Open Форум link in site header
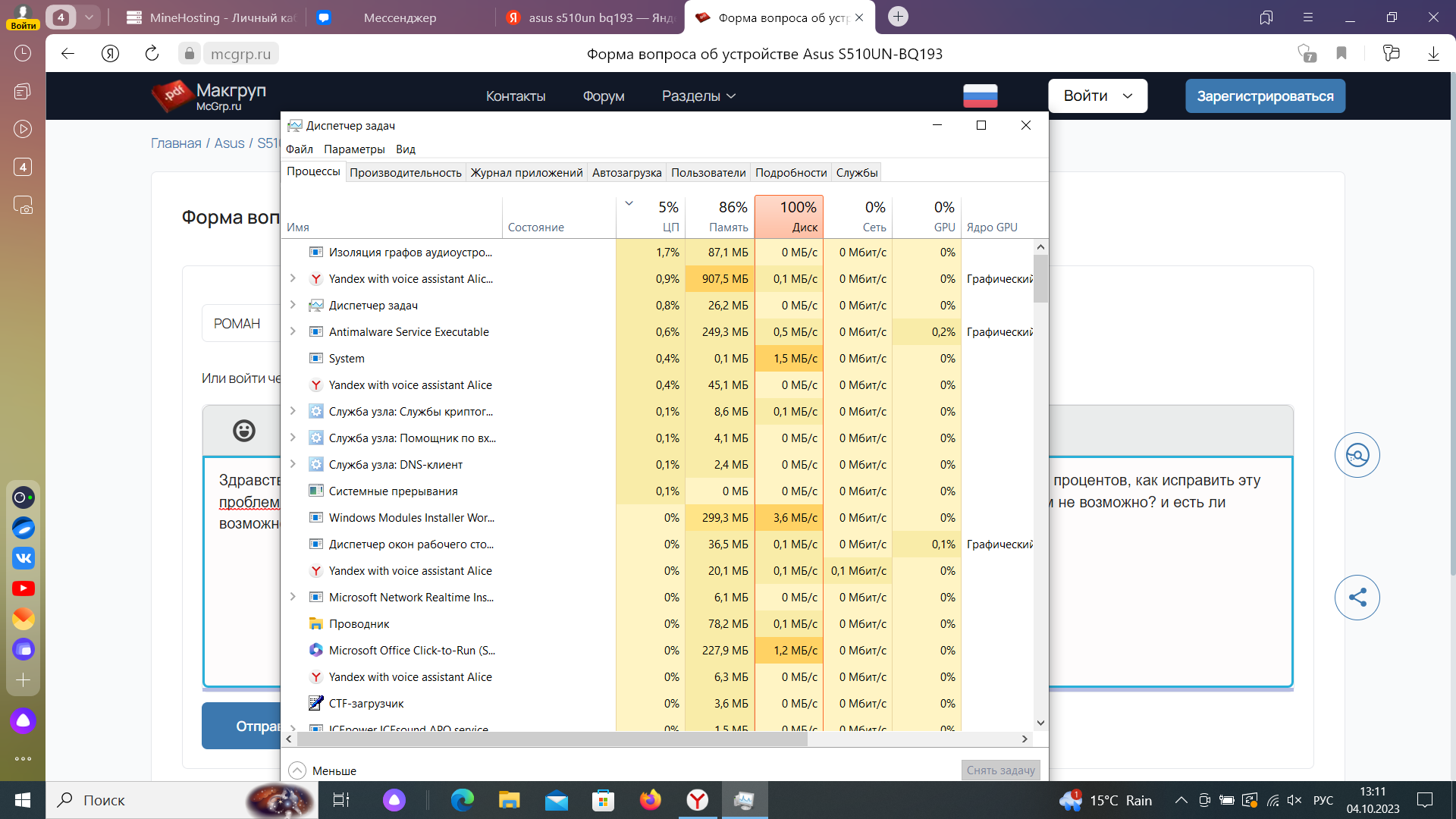 click(604, 96)
